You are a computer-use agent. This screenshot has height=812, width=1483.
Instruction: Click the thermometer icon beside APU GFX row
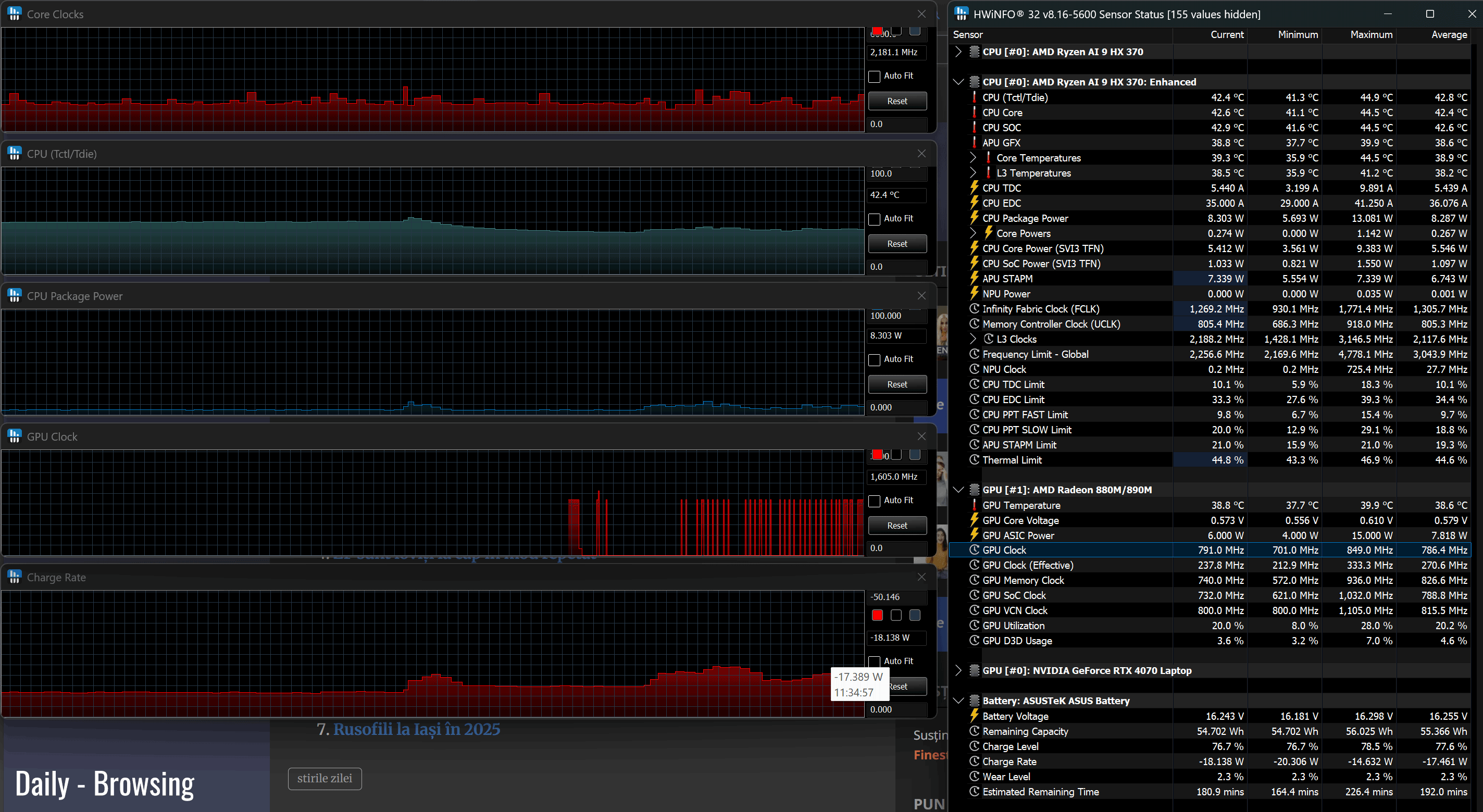point(974,142)
